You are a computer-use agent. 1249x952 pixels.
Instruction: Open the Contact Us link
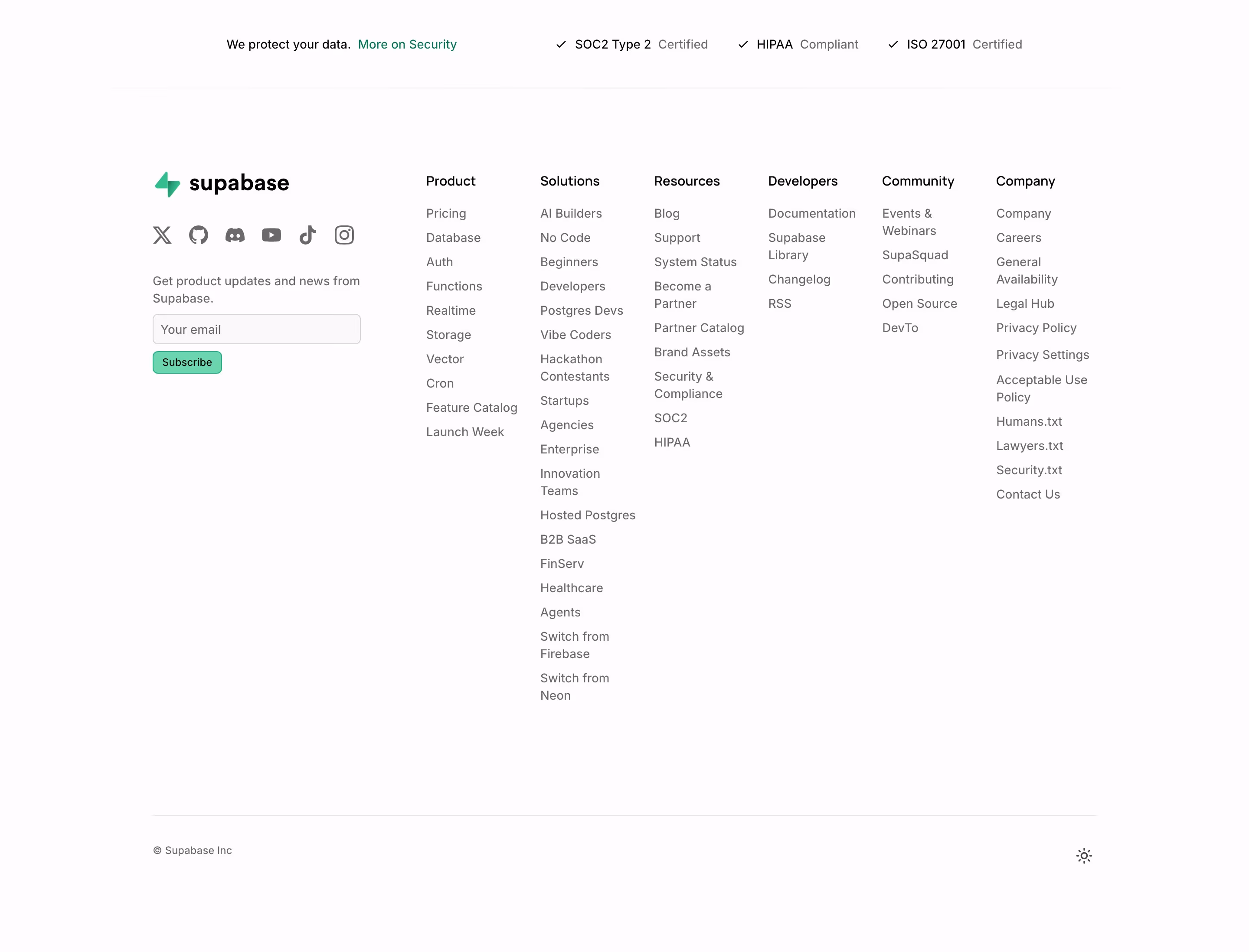(1028, 495)
